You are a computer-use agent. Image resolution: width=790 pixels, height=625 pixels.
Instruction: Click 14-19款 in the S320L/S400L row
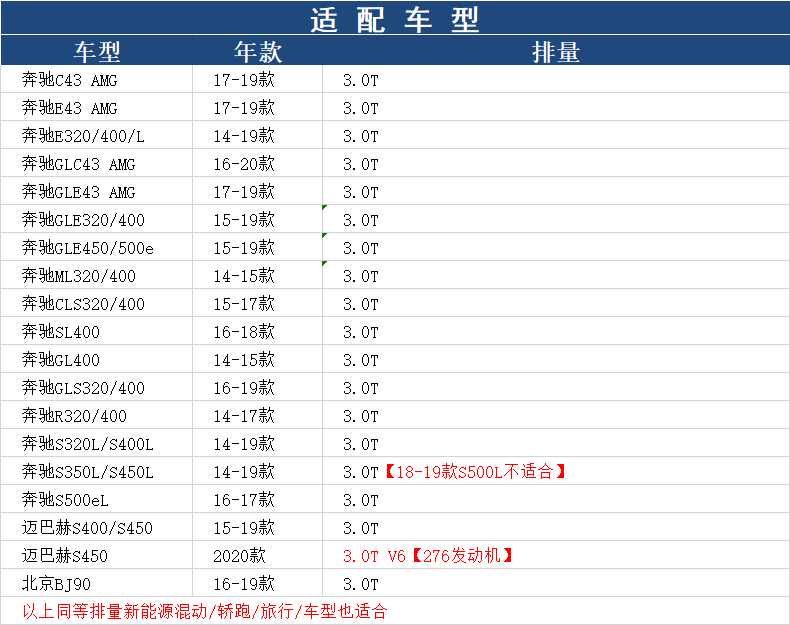tap(244, 444)
